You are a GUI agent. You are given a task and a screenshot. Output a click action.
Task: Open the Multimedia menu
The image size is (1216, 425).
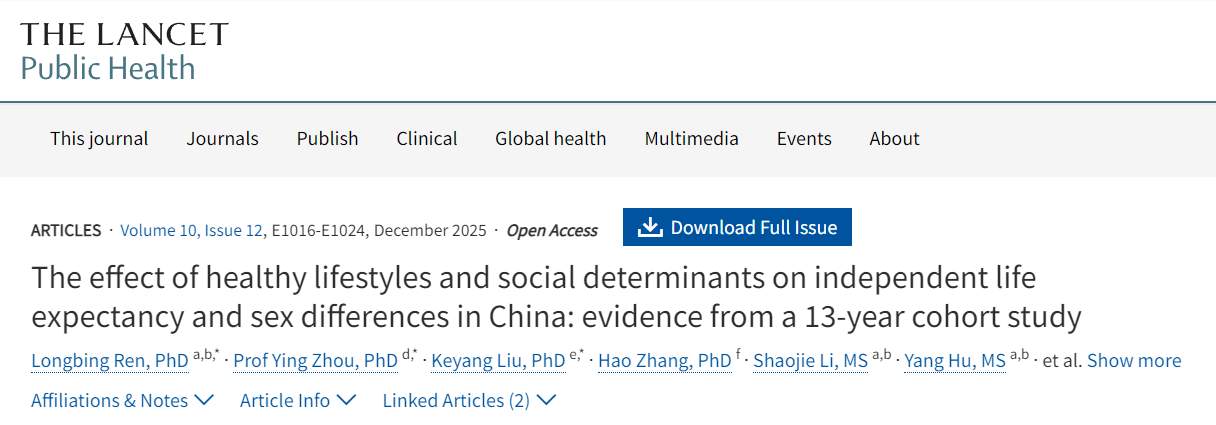click(x=691, y=139)
